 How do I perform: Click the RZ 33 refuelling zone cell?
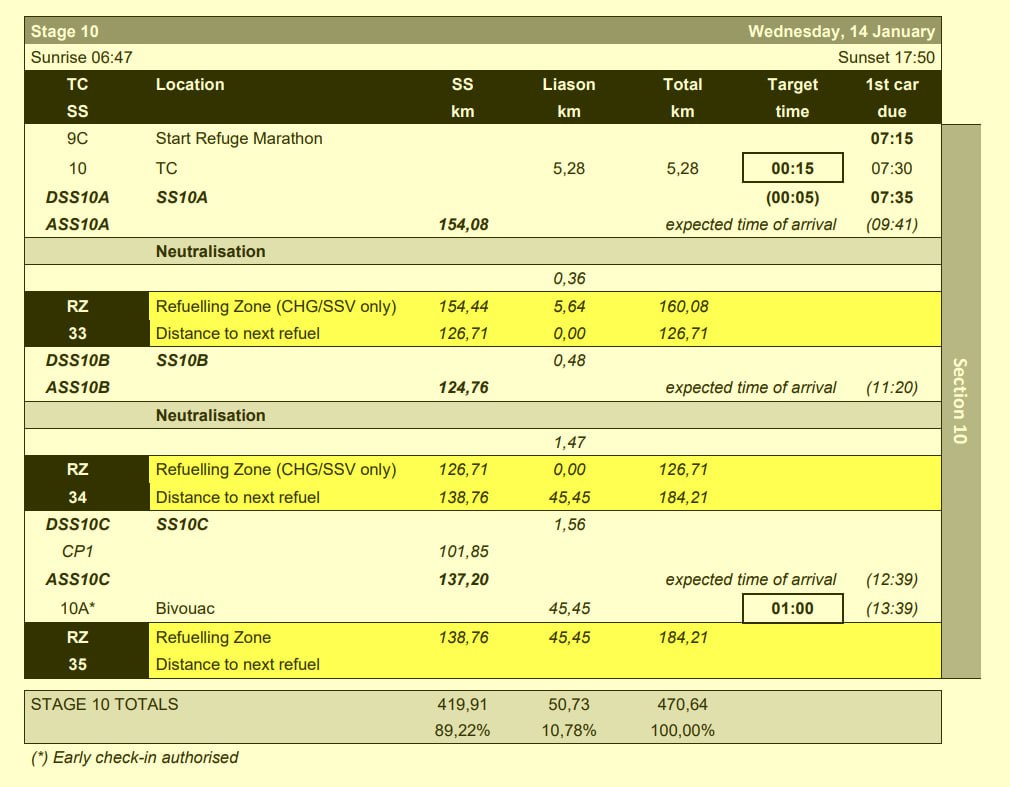pos(77,320)
